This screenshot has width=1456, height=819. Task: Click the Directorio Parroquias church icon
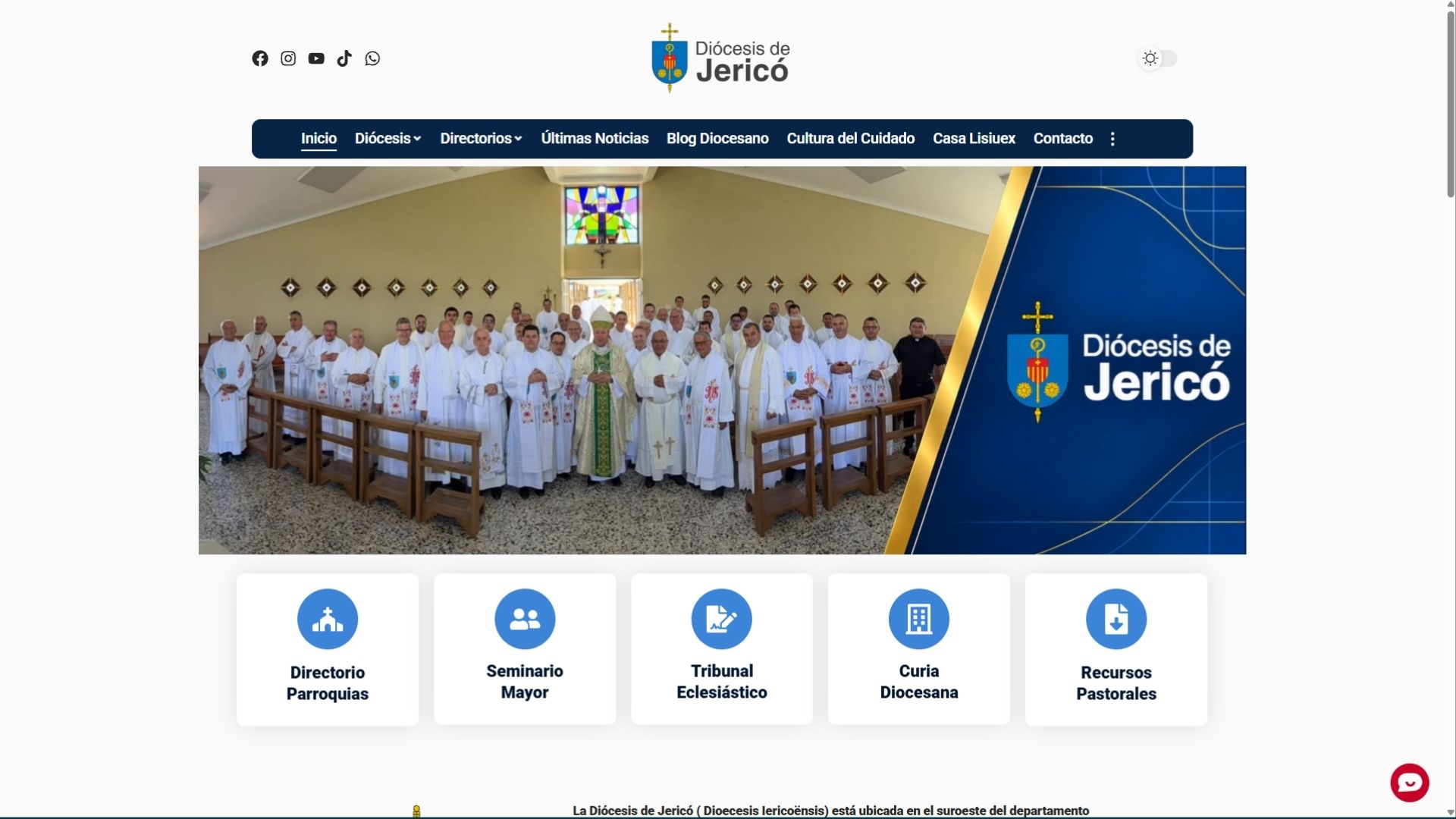[x=328, y=619]
